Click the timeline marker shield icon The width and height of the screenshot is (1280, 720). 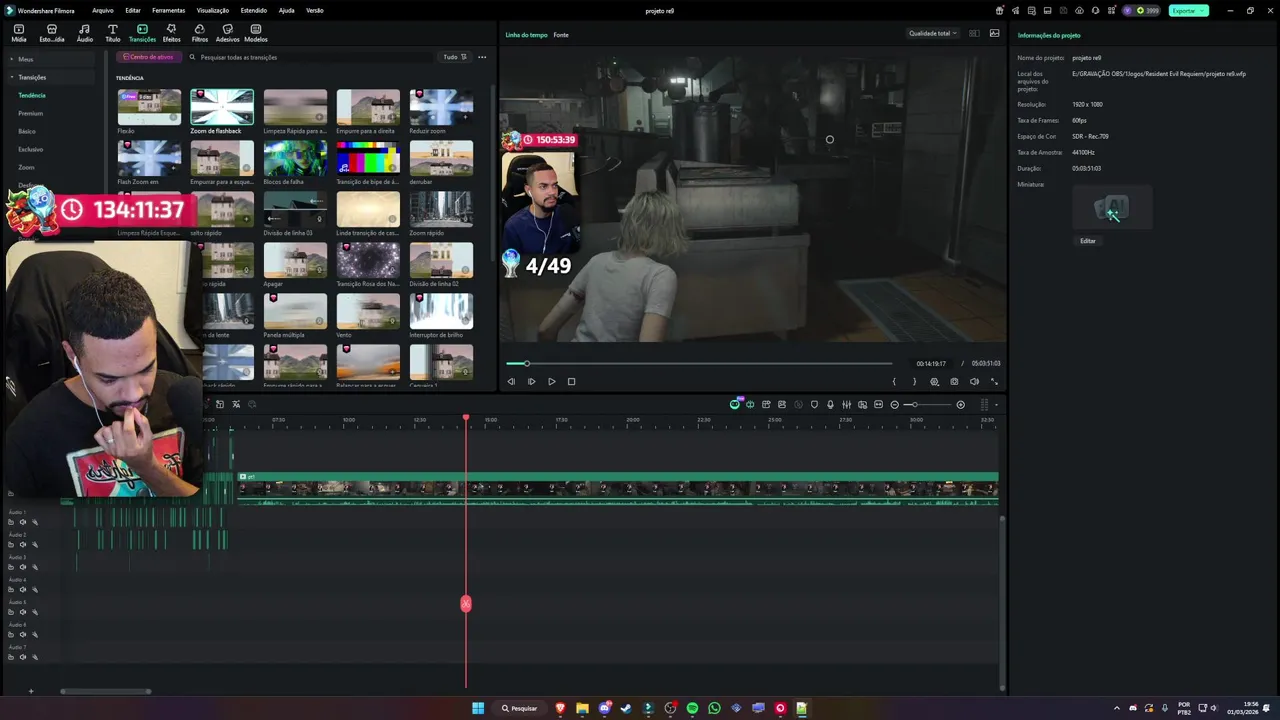point(814,404)
